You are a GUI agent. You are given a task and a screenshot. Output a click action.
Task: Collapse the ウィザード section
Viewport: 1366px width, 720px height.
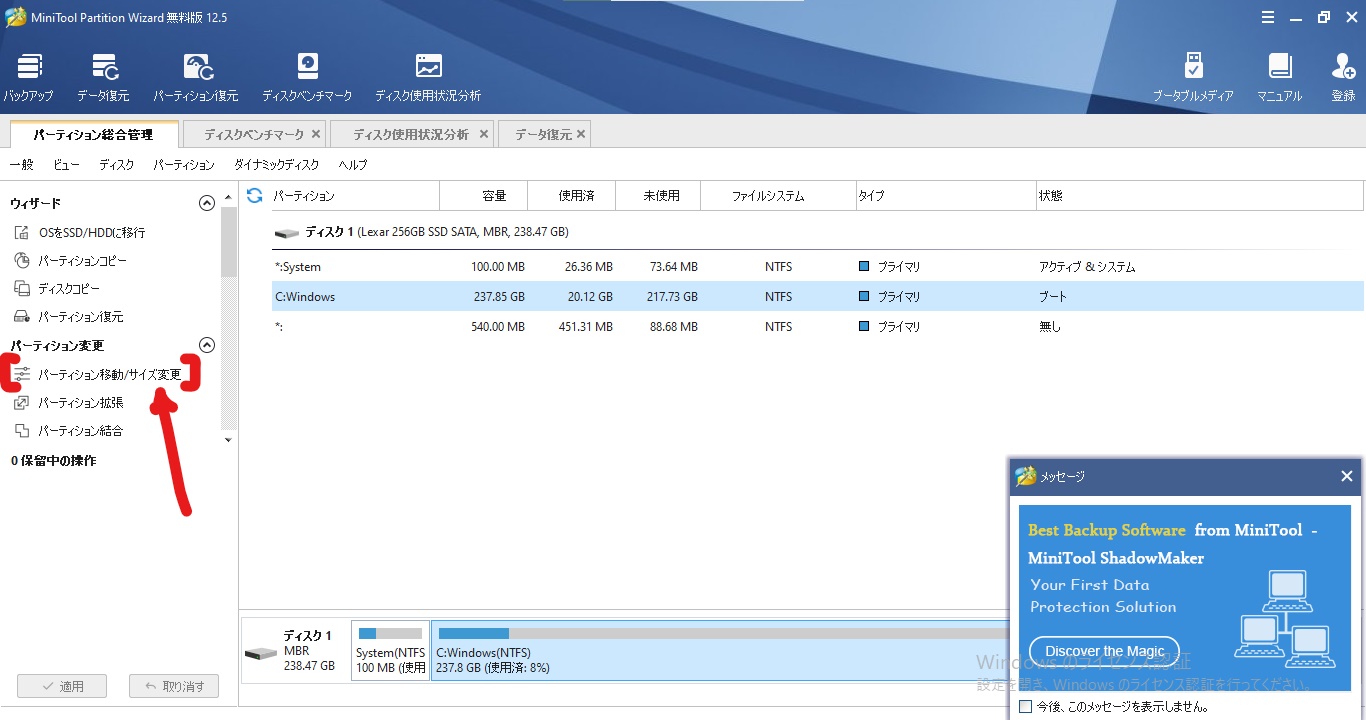click(207, 203)
